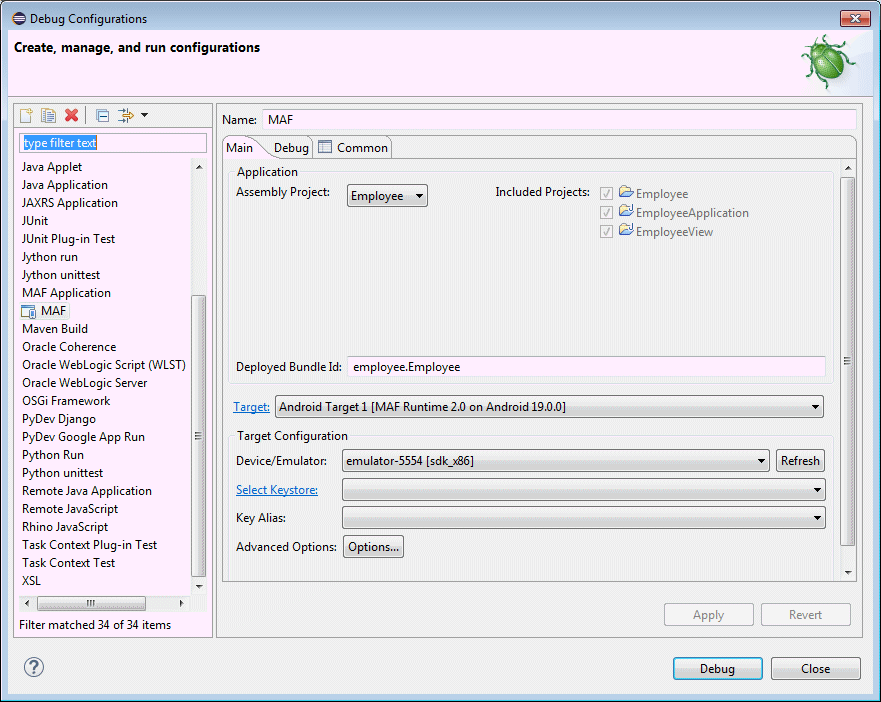
Task: Switch to the Main tab
Action: coord(239,148)
